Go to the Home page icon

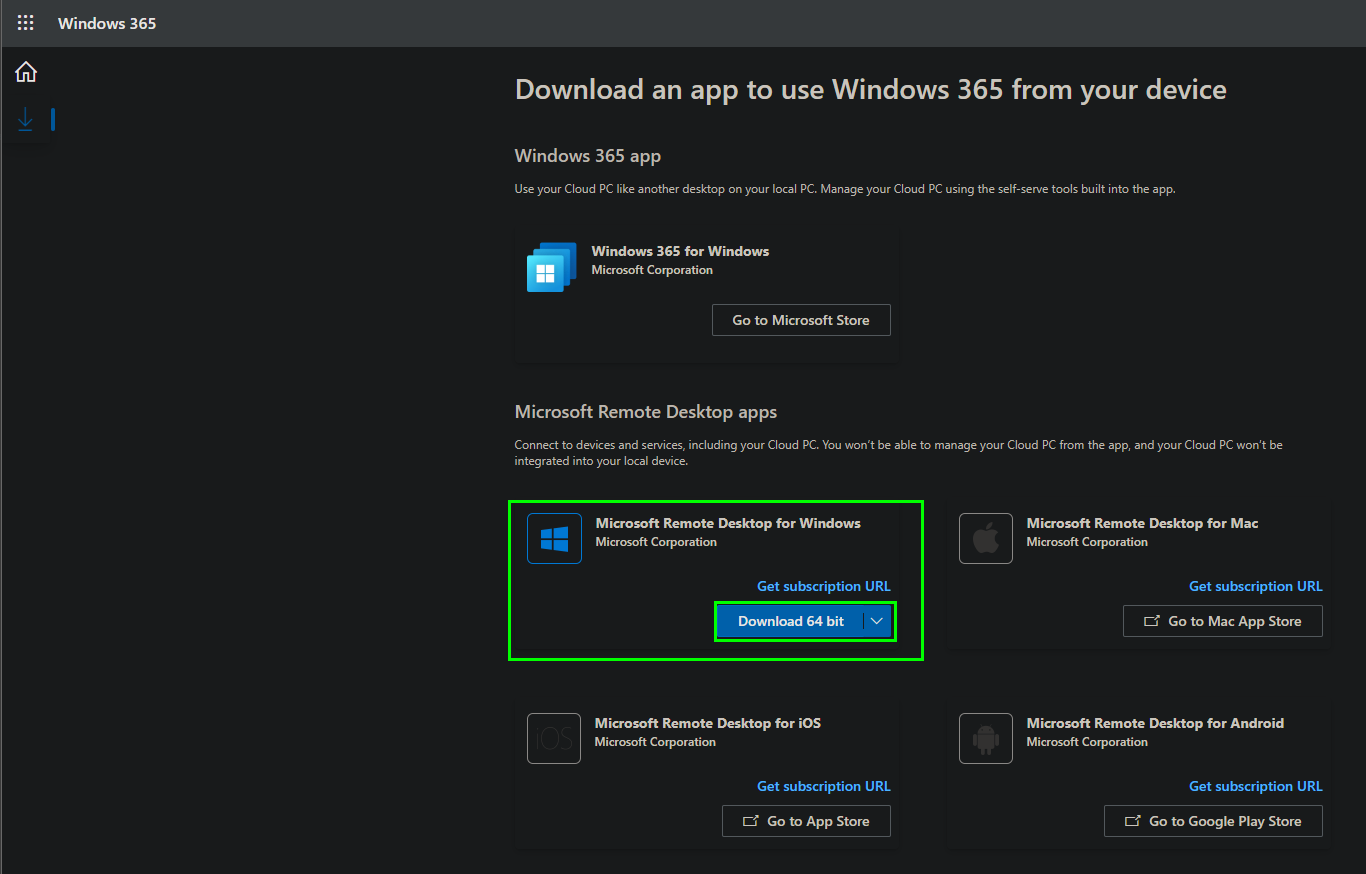coord(26,72)
